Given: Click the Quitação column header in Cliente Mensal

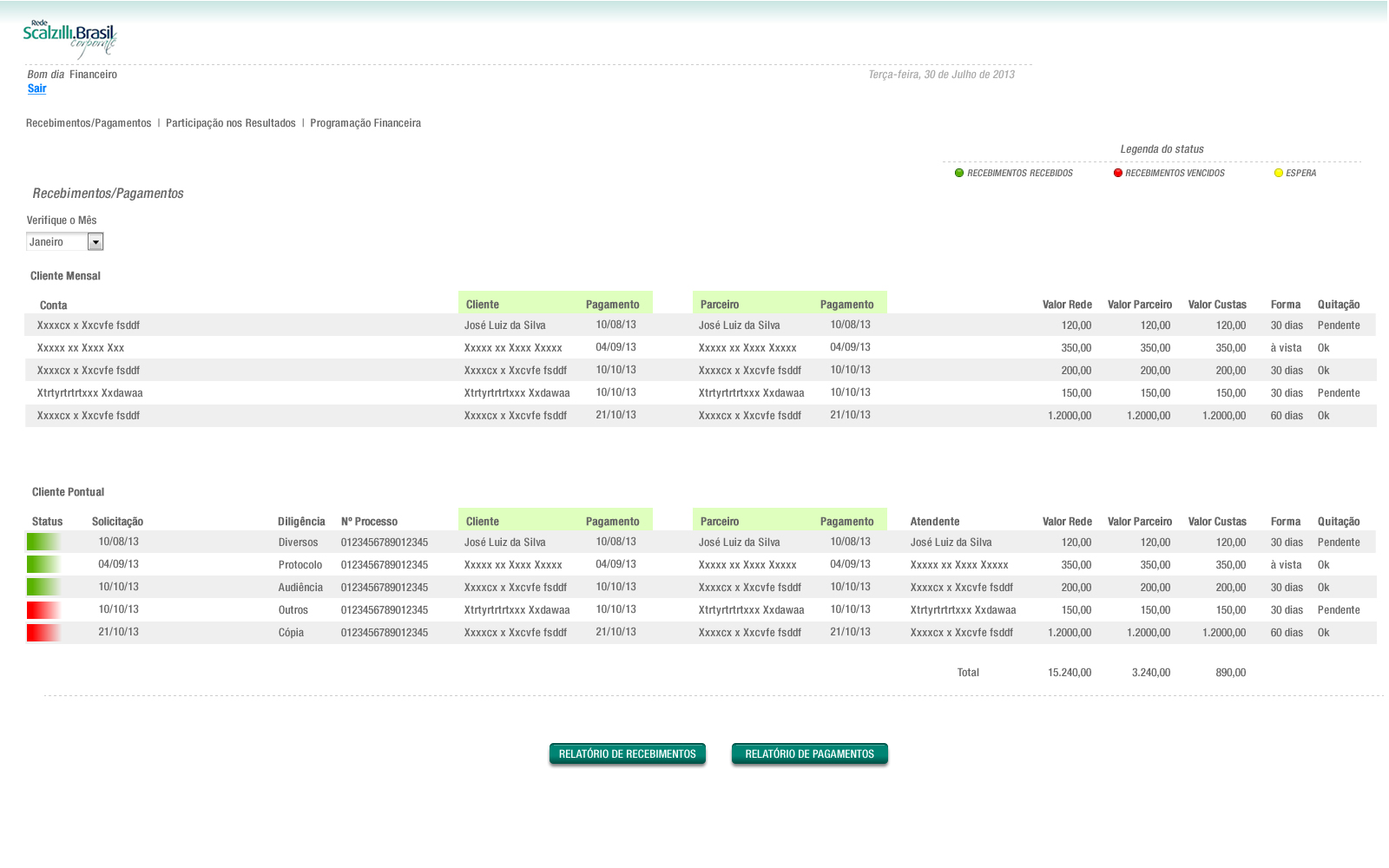Looking at the screenshot, I should pos(1338,305).
